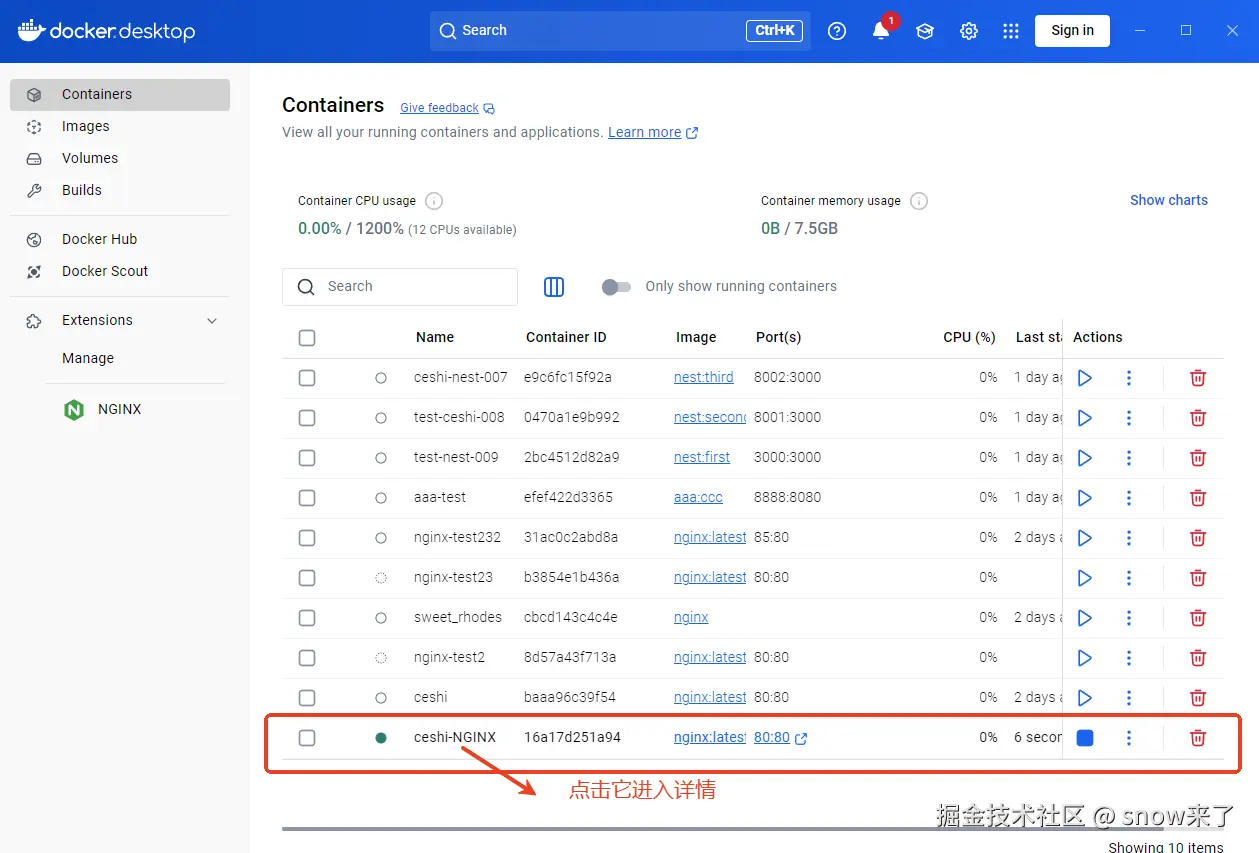Viewport: 1259px width, 853px height.
Task: Click CPU usage info icon
Action: [x=434, y=201]
